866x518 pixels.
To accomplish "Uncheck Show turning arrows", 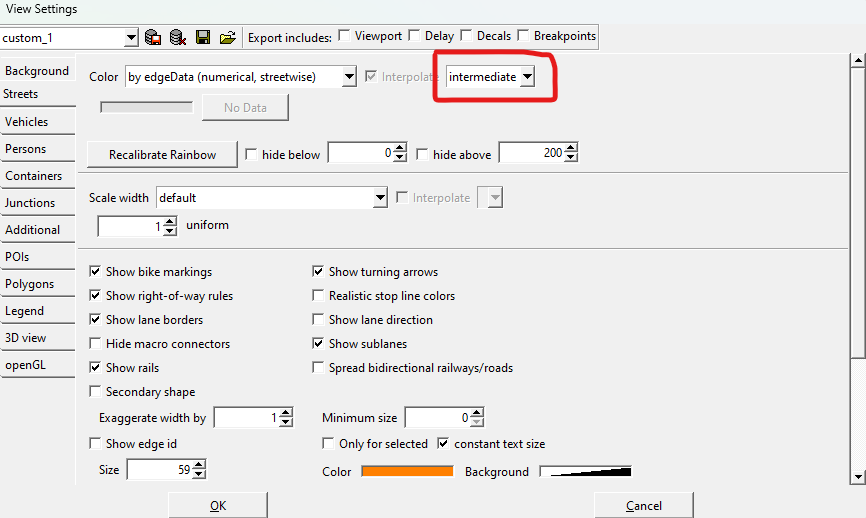I will pos(318,271).
